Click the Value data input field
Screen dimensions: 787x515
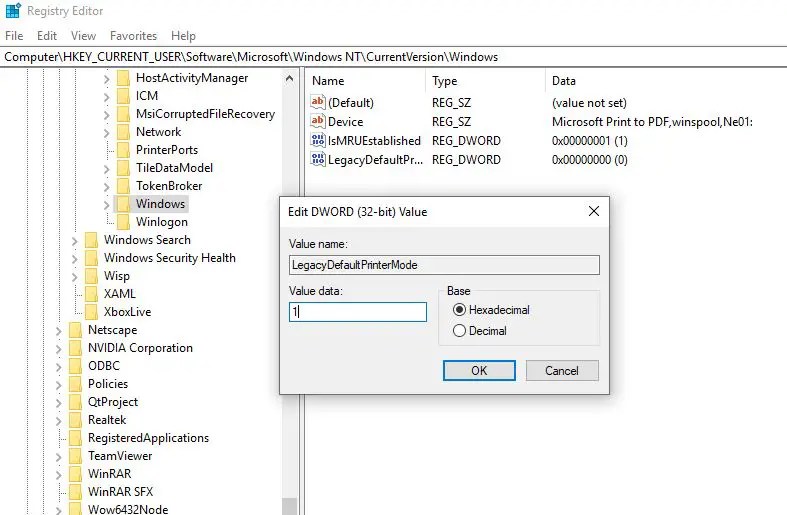click(358, 312)
